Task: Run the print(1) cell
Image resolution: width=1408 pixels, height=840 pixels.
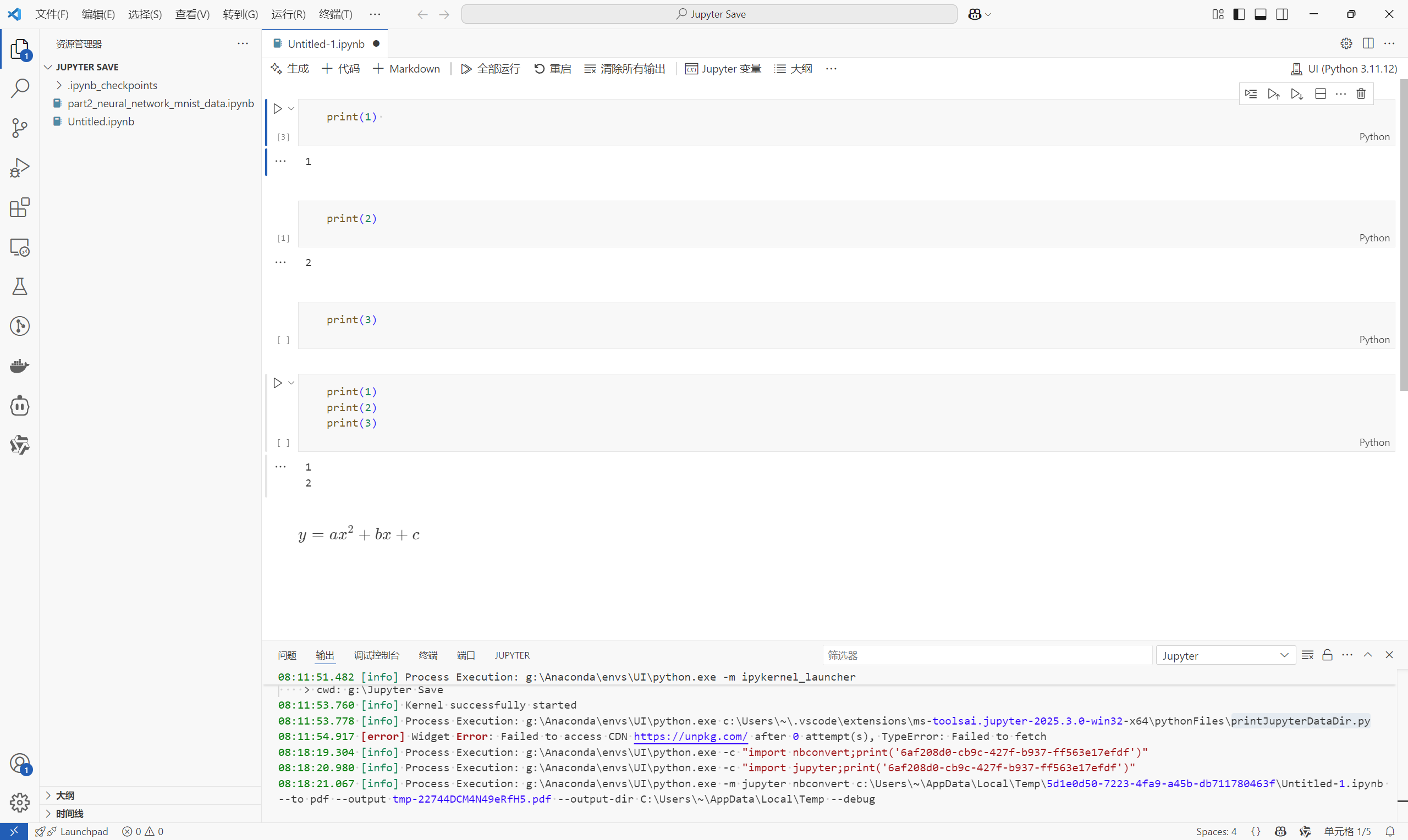Action: click(x=277, y=109)
